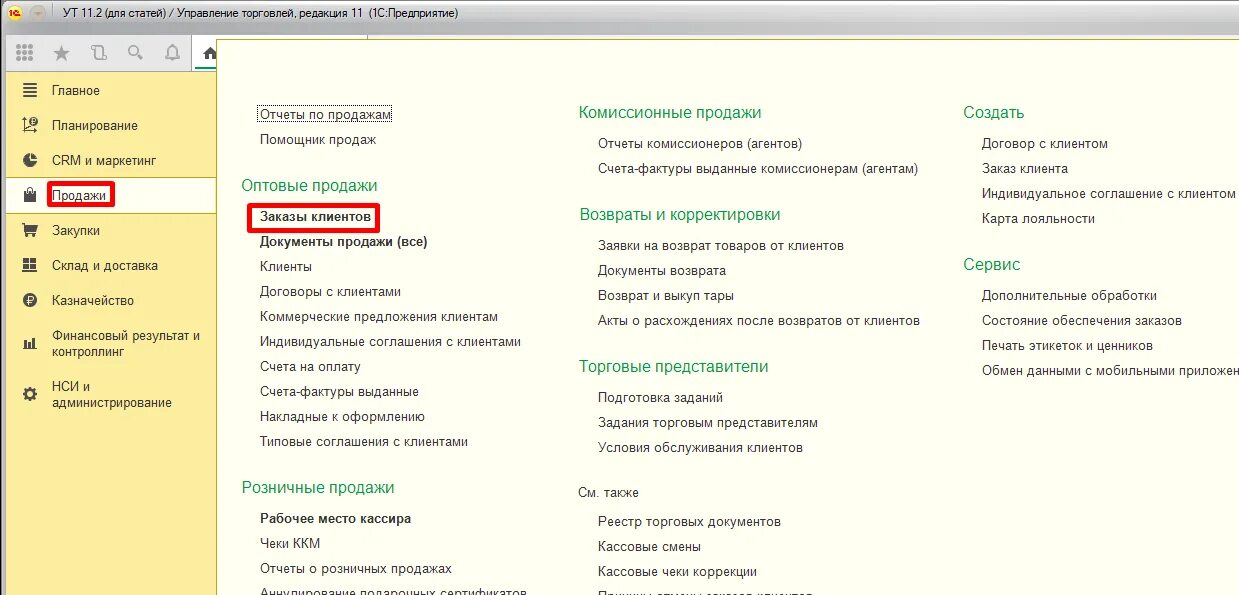The image size is (1239, 595).
Task: Click the Планирование section icon
Action: tap(30, 125)
